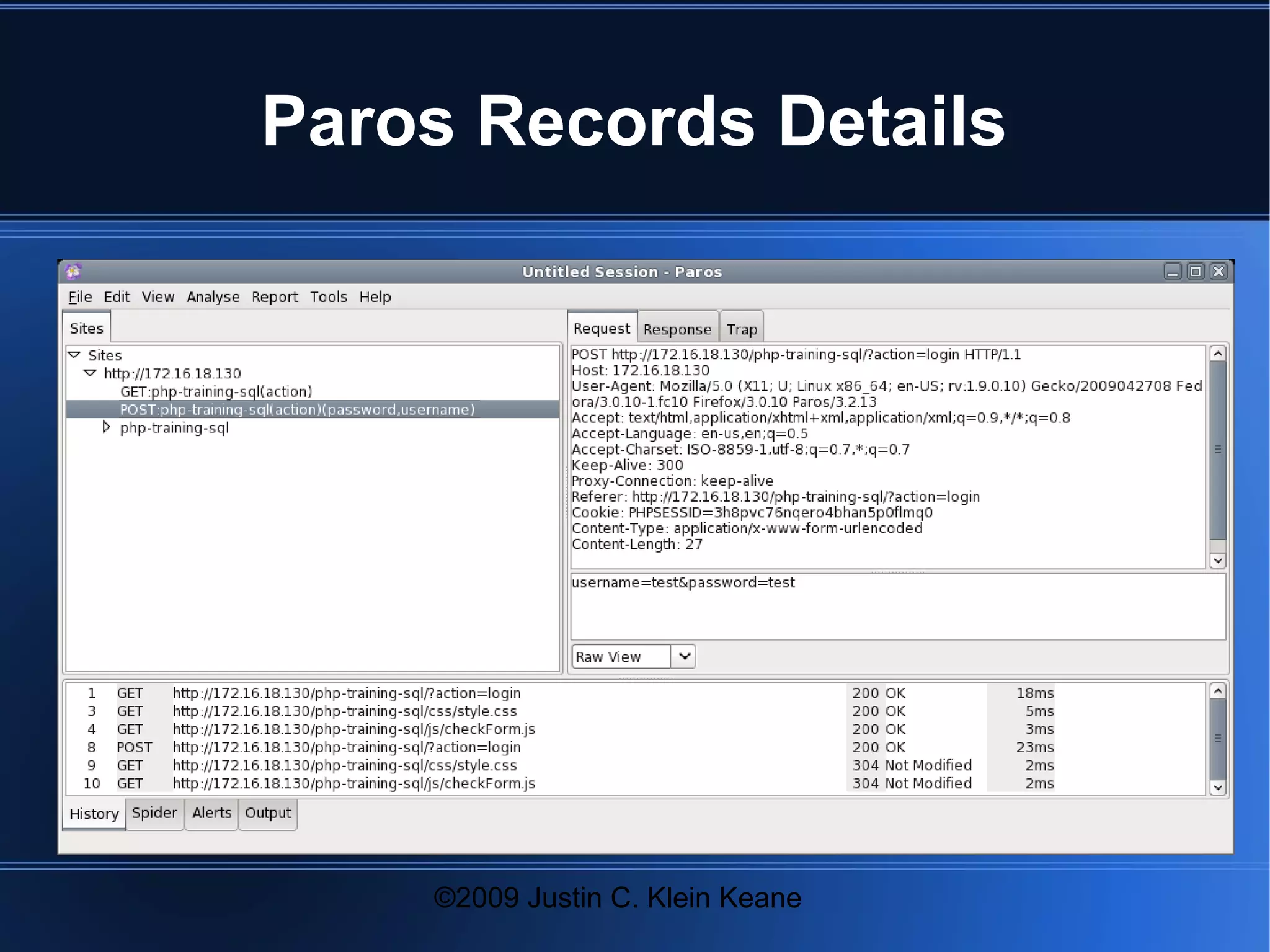Viewport: 1270px width, 952px height.
Task: Click the request scrollbar down arrow
Action: (x=1218, y=561)
